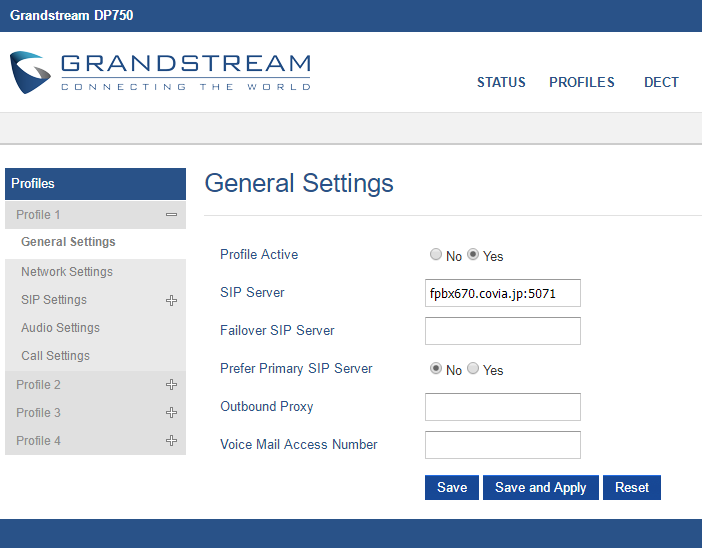Screen dimensions: 702x548
Task: Click the Failover SIP Server label
Action: pyautogui.click(x=277, y=330)
